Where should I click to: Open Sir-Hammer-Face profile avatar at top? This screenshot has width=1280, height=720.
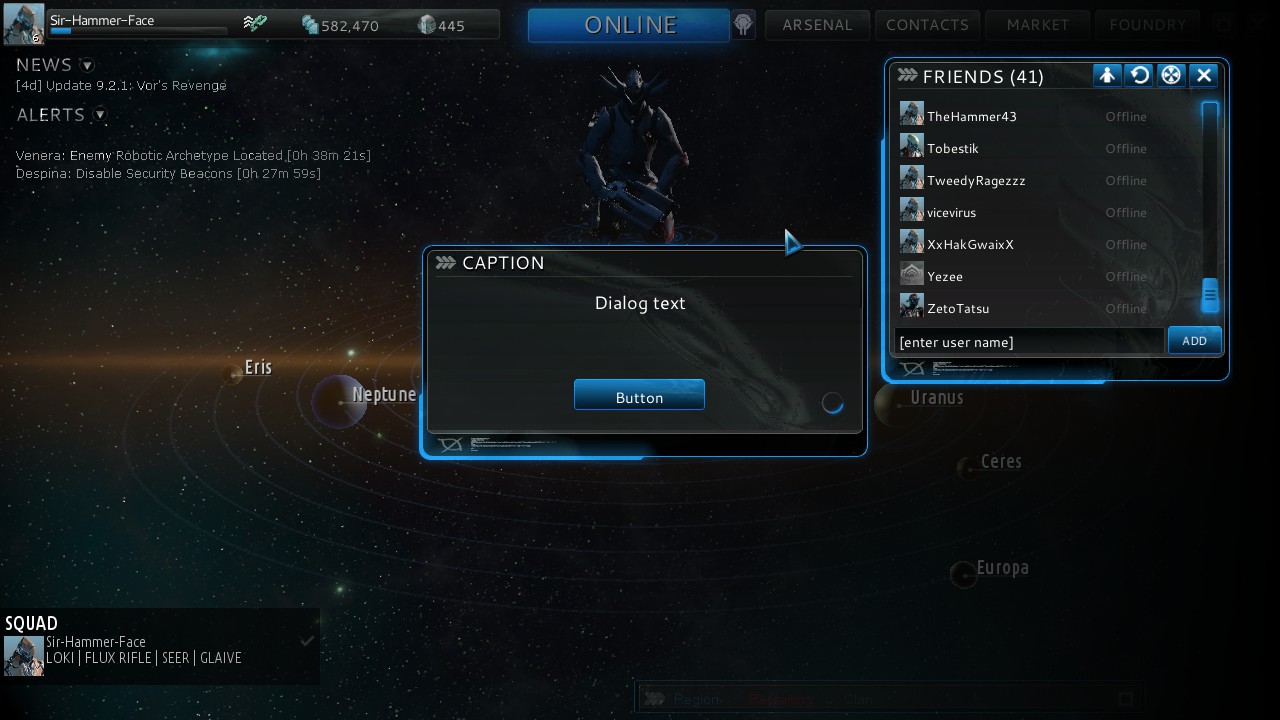point(23,24)
